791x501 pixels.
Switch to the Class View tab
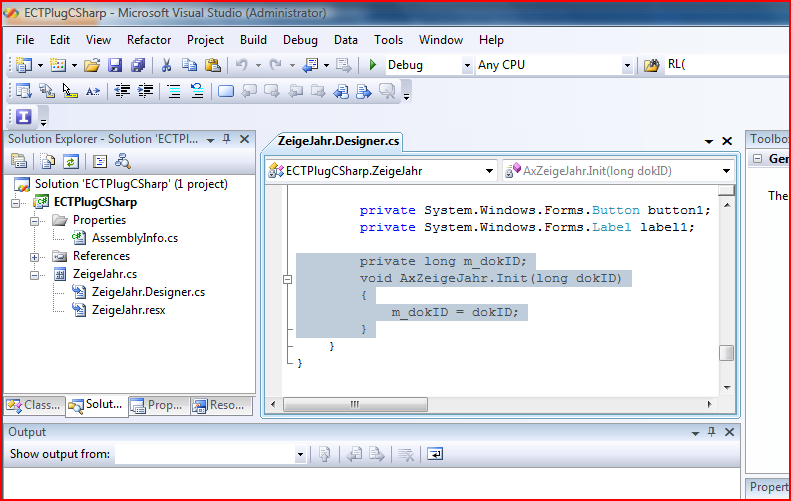[x=34, y=405]
